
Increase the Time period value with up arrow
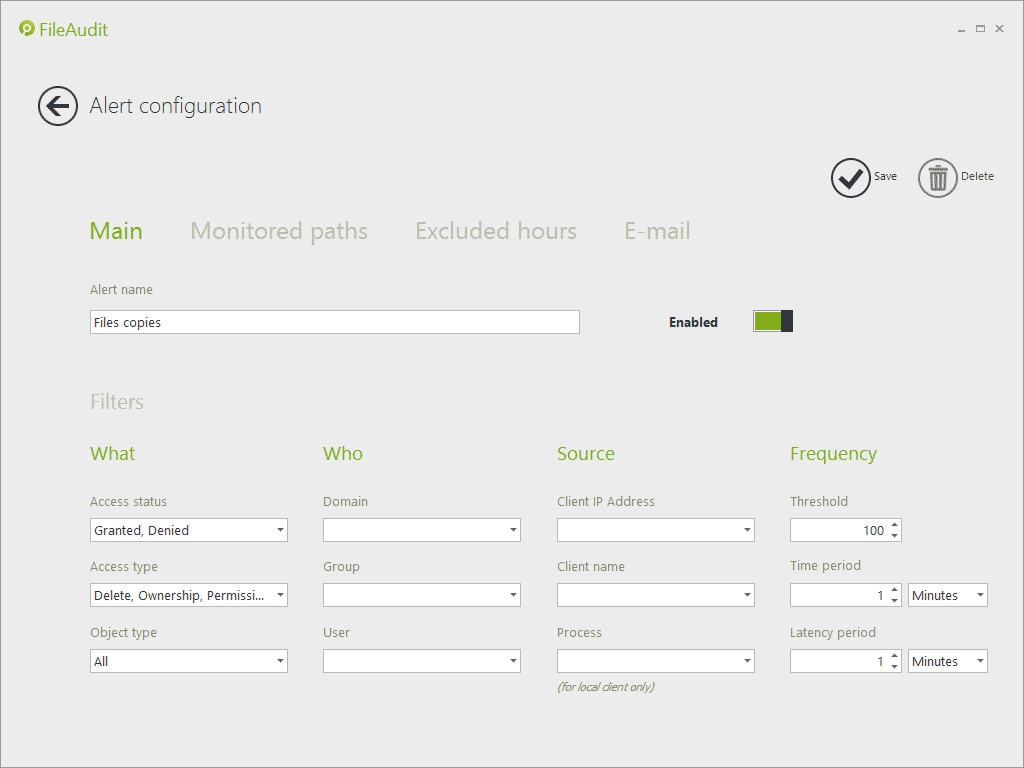(x=894, y=590)
